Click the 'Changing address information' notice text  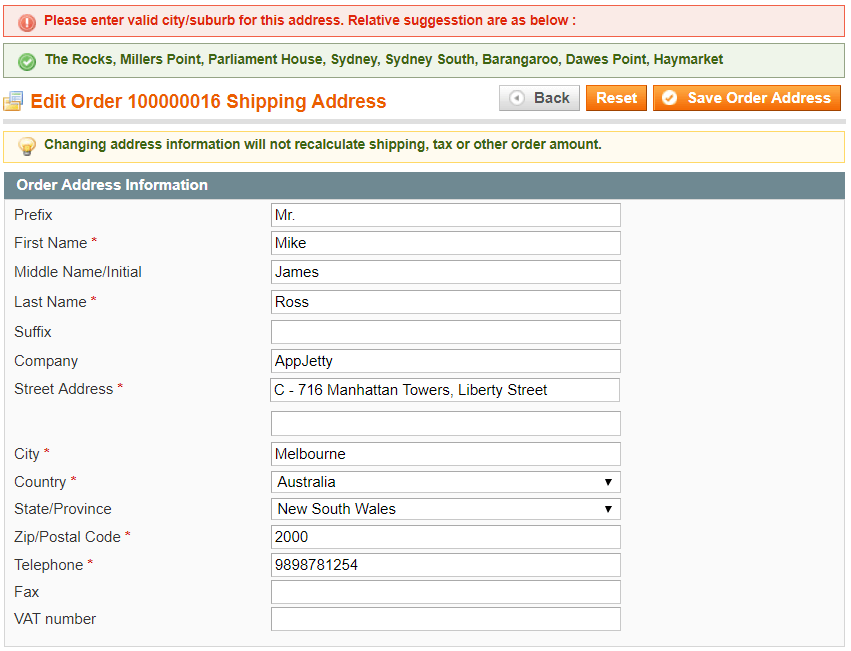click(322, 144)
